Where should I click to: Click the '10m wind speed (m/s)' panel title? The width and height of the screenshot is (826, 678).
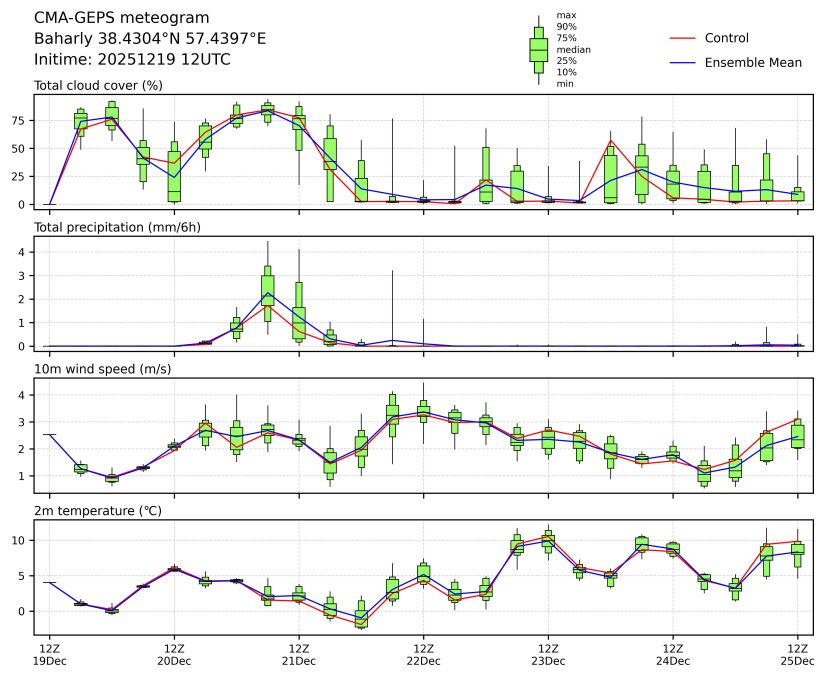pos(102,369)
